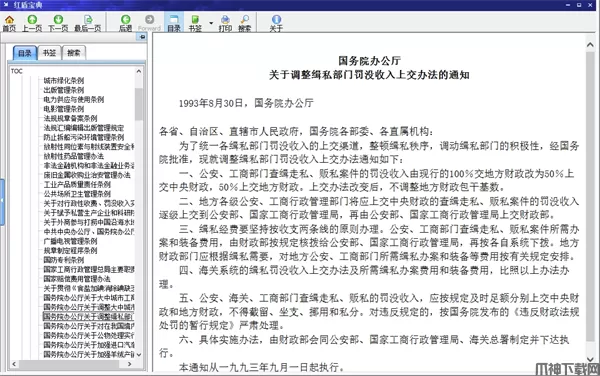Toggle the 目录 contents toolbar button
The height and width of the screenshot is (376, 600).
(174, 23)
